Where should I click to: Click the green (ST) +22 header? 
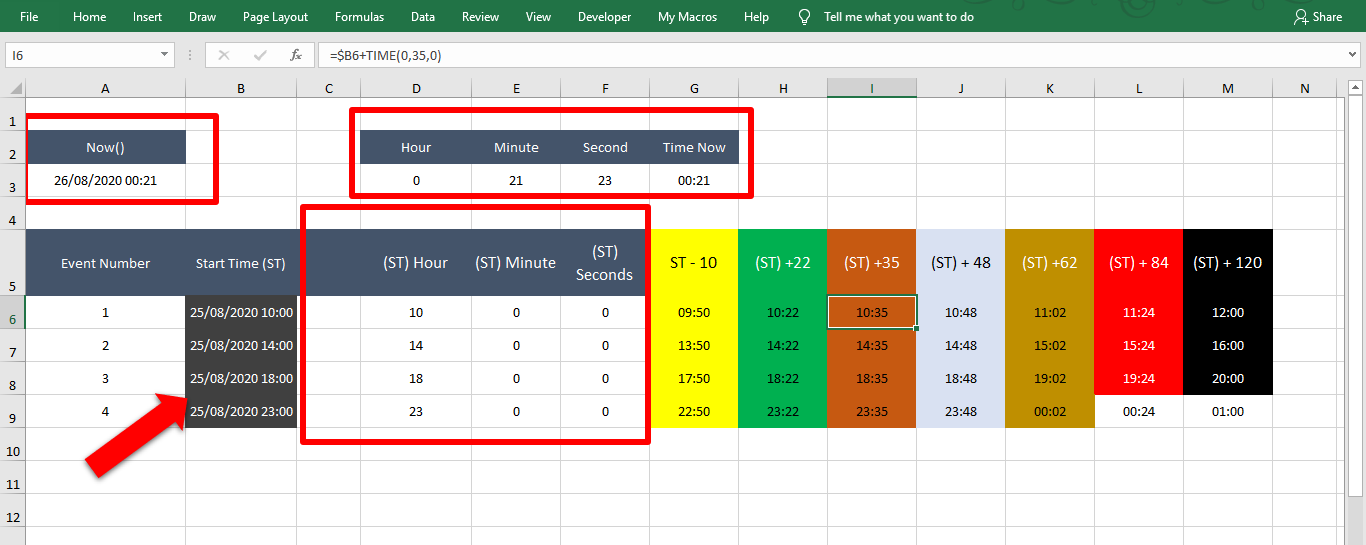click(783, 263)
